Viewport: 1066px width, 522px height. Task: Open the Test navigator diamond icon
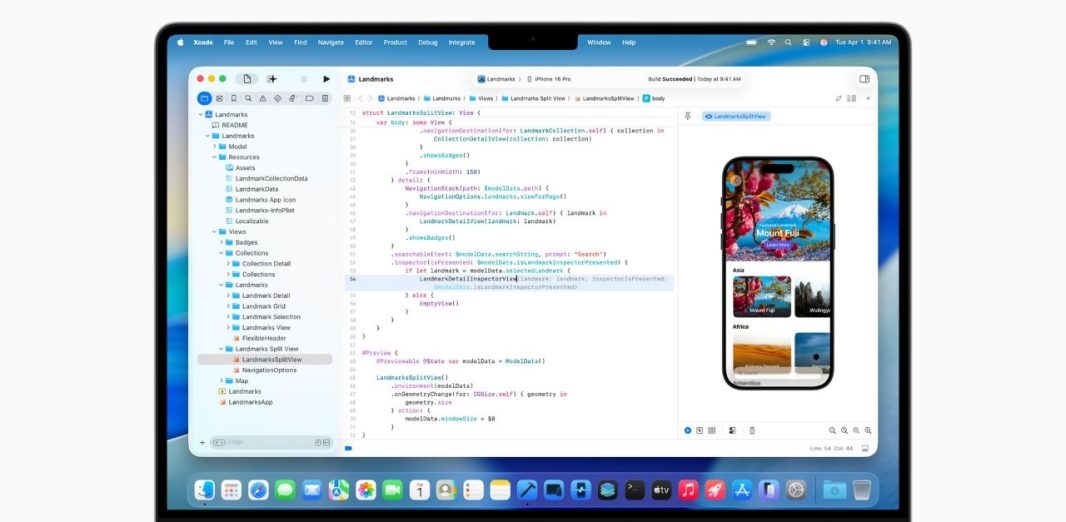tap(278, 99)
